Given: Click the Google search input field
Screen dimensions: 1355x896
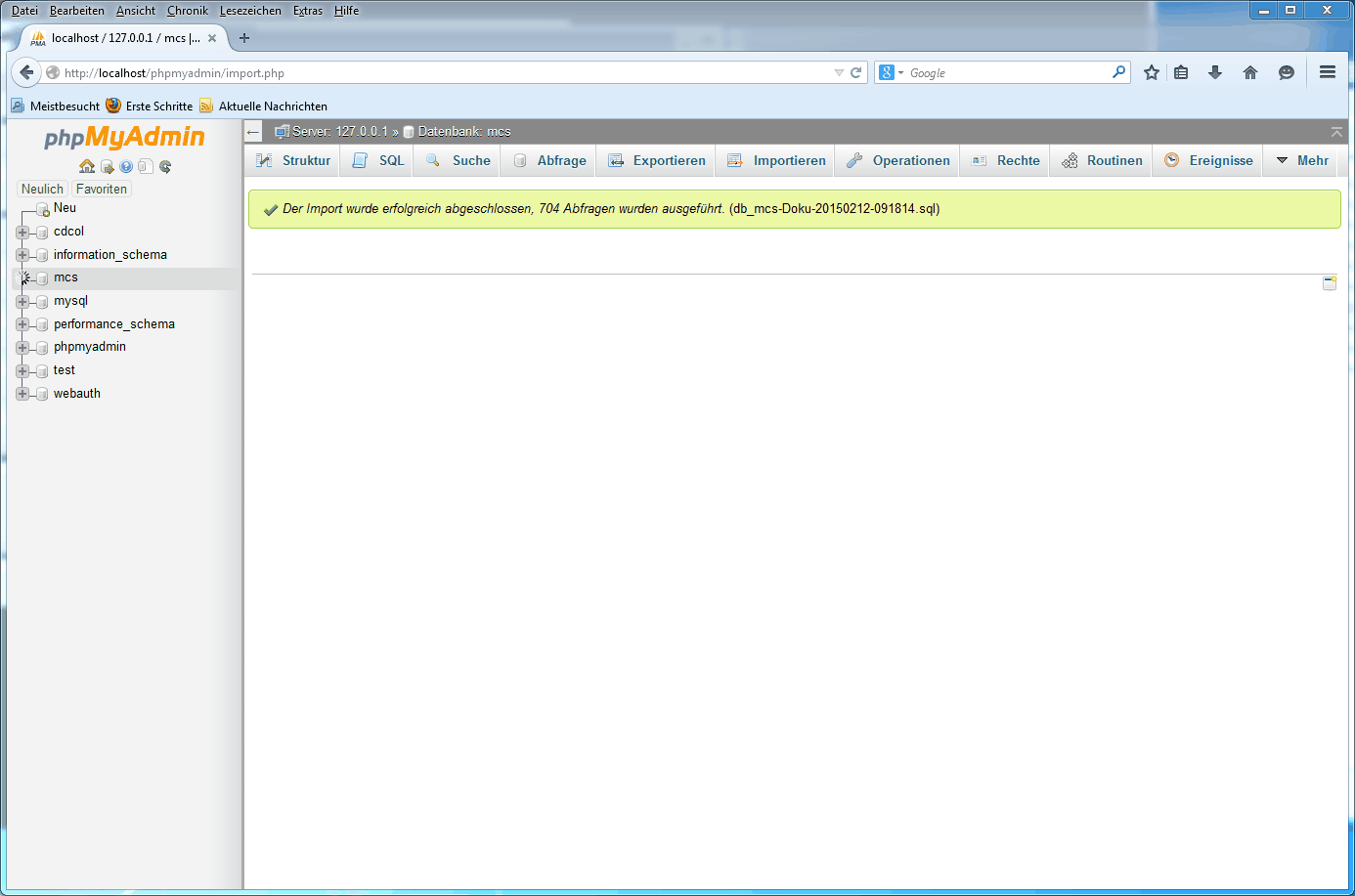Looking at the screenshot, I should (1007, 72).
